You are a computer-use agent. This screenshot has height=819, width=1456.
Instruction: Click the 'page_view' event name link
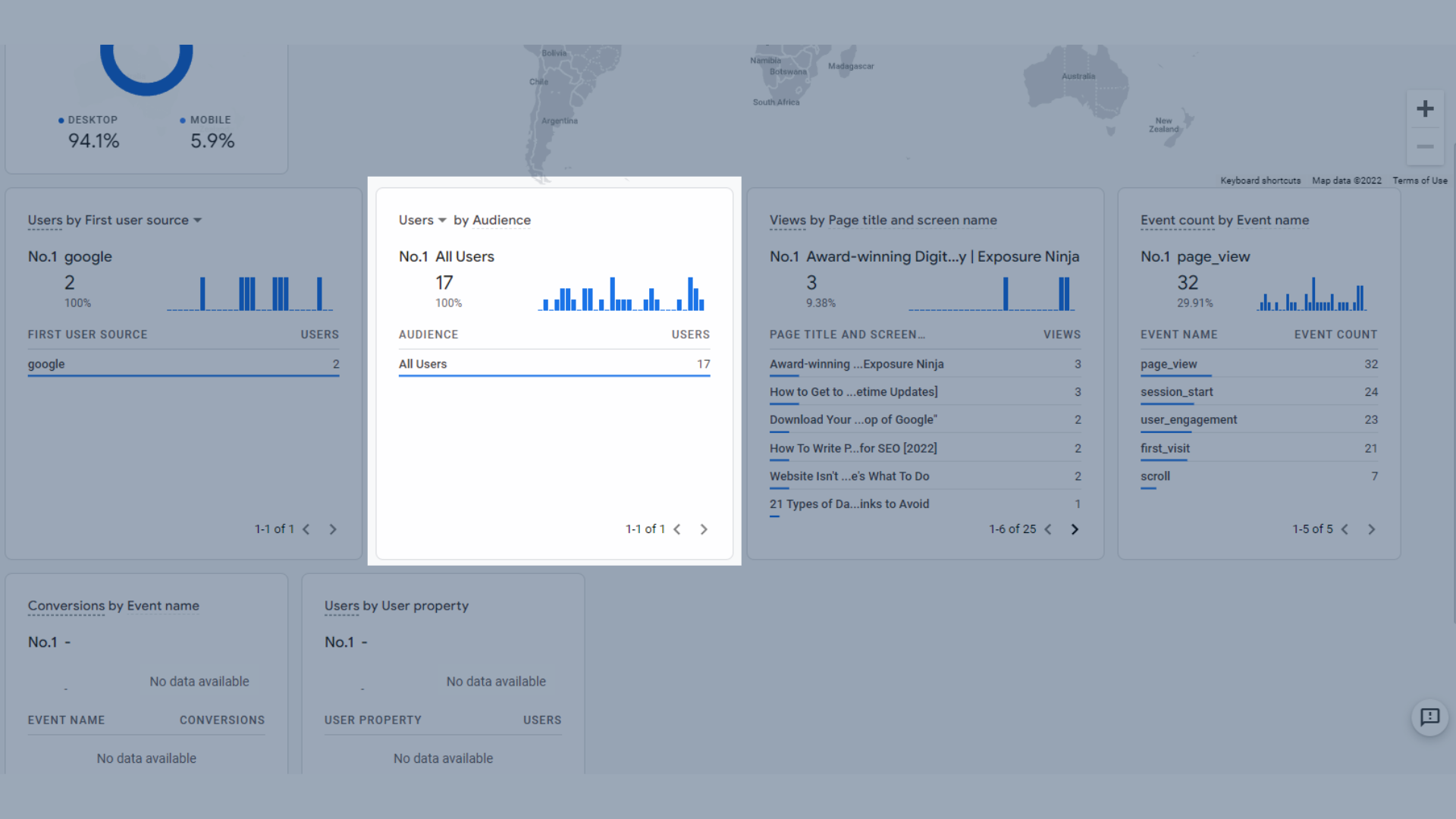click(1168, 362)
